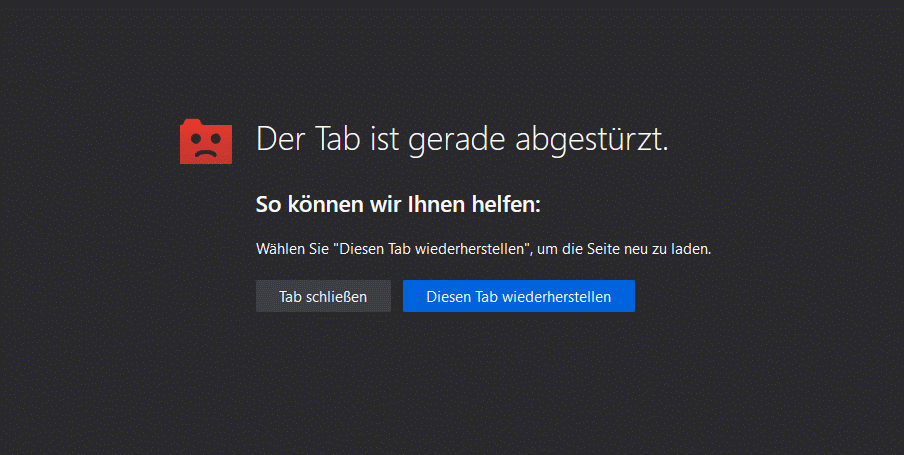Click quoted "Diesen Tab wiederherstellen" in the instruction text
Image resolution: width=904 pixels, height=455 pixels.
coord(433,248)
